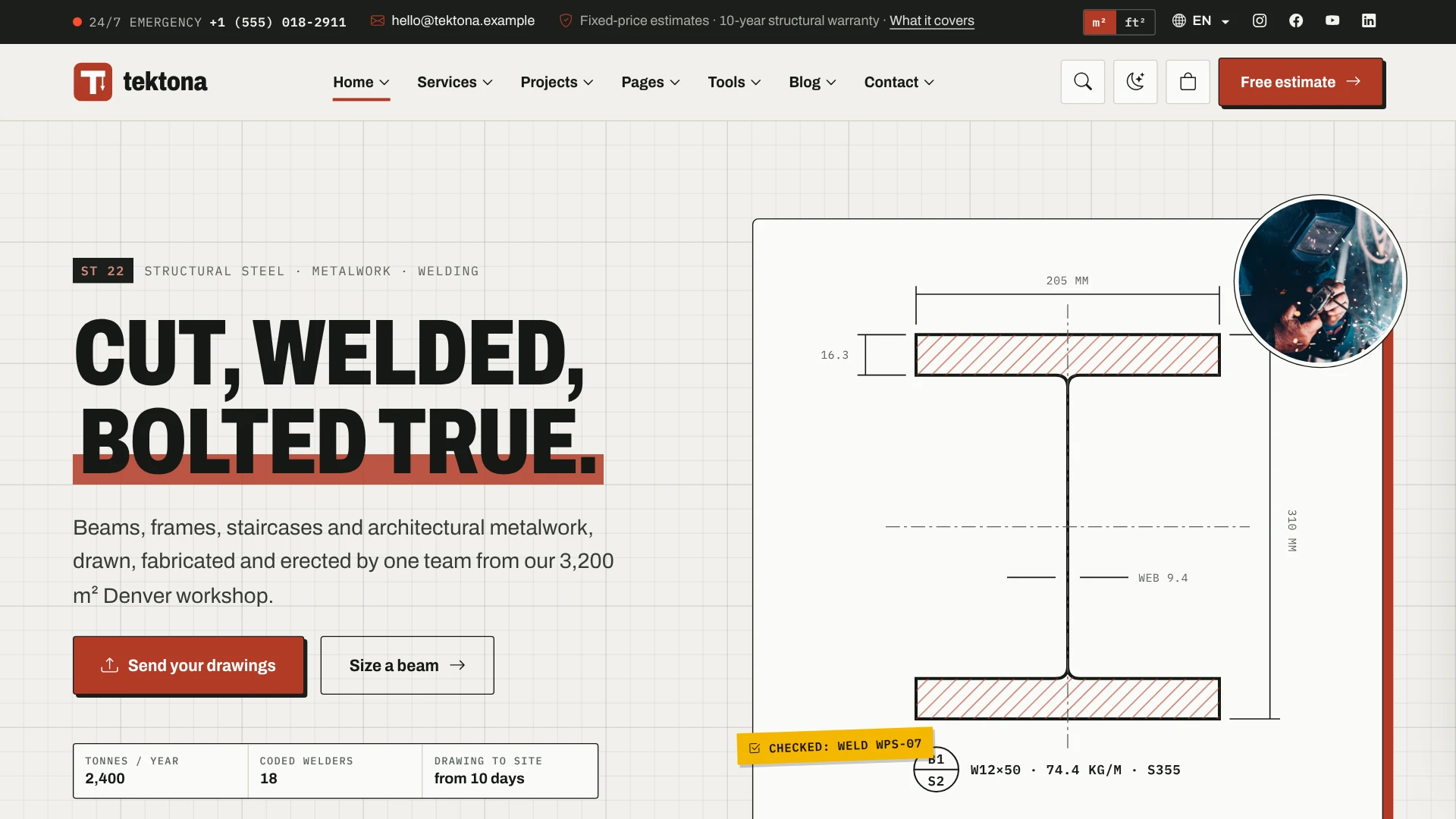Click the W12×50 beam spec label
Screen dimensions: 1456x819
click(1075, 770)
